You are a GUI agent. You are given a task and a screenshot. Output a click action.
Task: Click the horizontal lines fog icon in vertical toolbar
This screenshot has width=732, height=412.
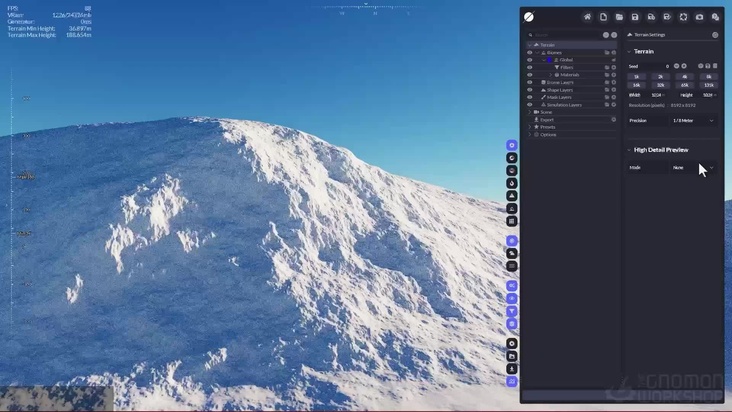click(x=512, y=266)
